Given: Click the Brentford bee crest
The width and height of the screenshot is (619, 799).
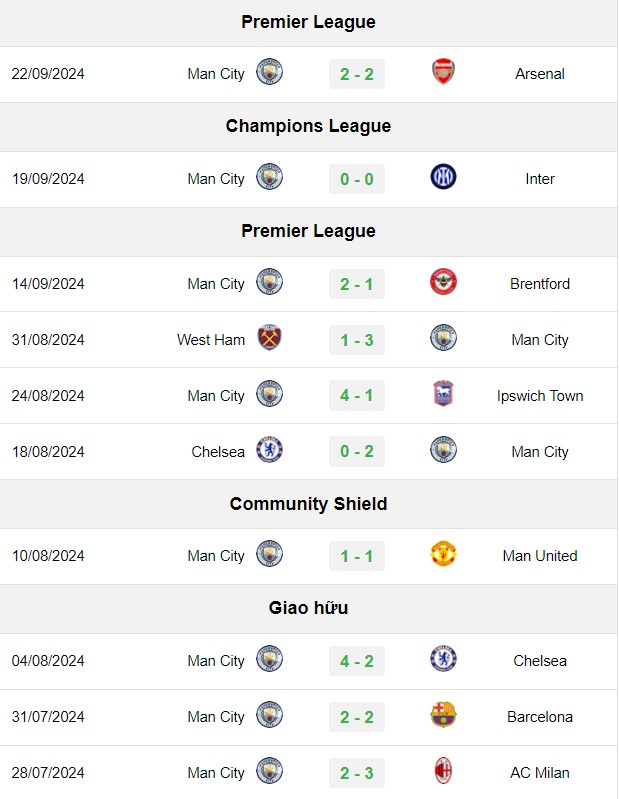Looking at the screenshot, I should (x=443, y=282).
